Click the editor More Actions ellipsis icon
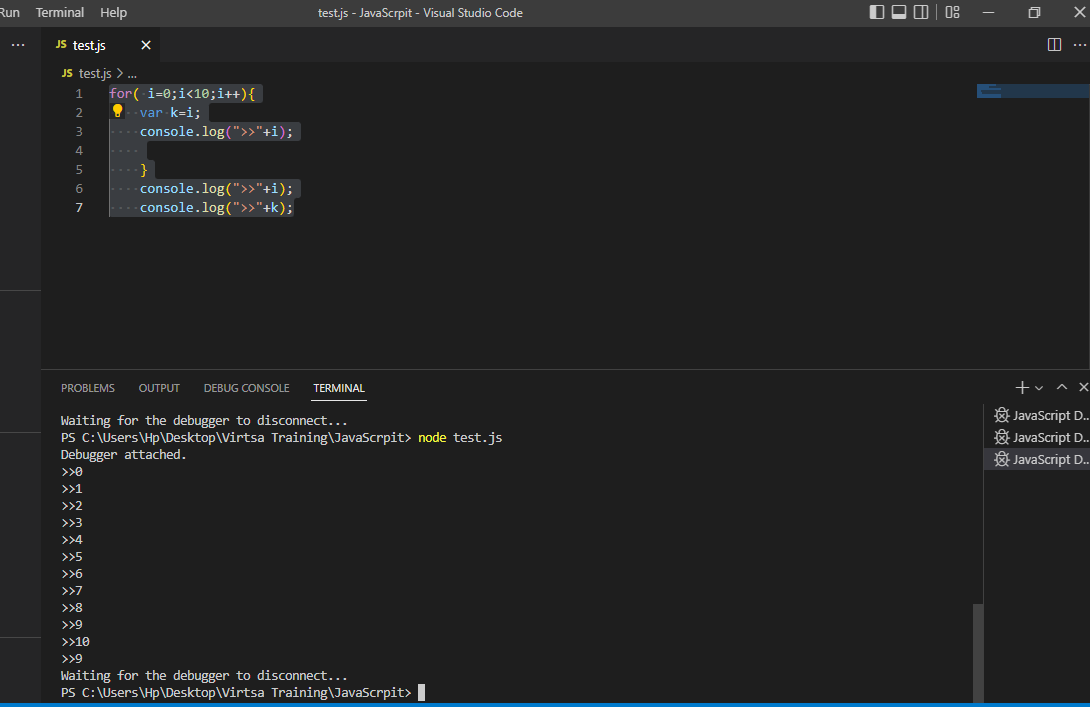Image resolution: width=1090 pixels, height=707 pixels. tap(1080, 44)
